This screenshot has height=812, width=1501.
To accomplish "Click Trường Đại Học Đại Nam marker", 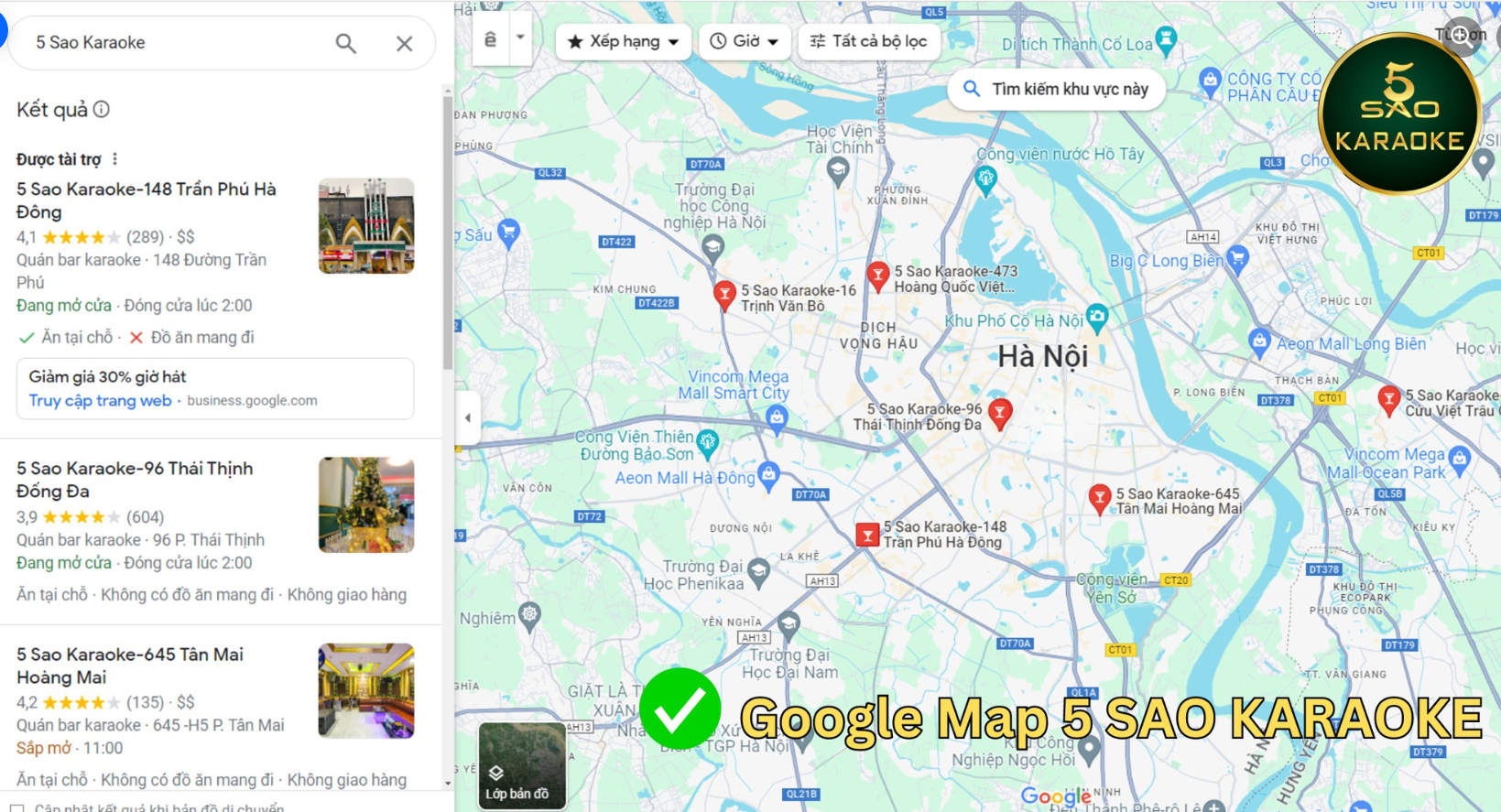I will pos(789,624).
